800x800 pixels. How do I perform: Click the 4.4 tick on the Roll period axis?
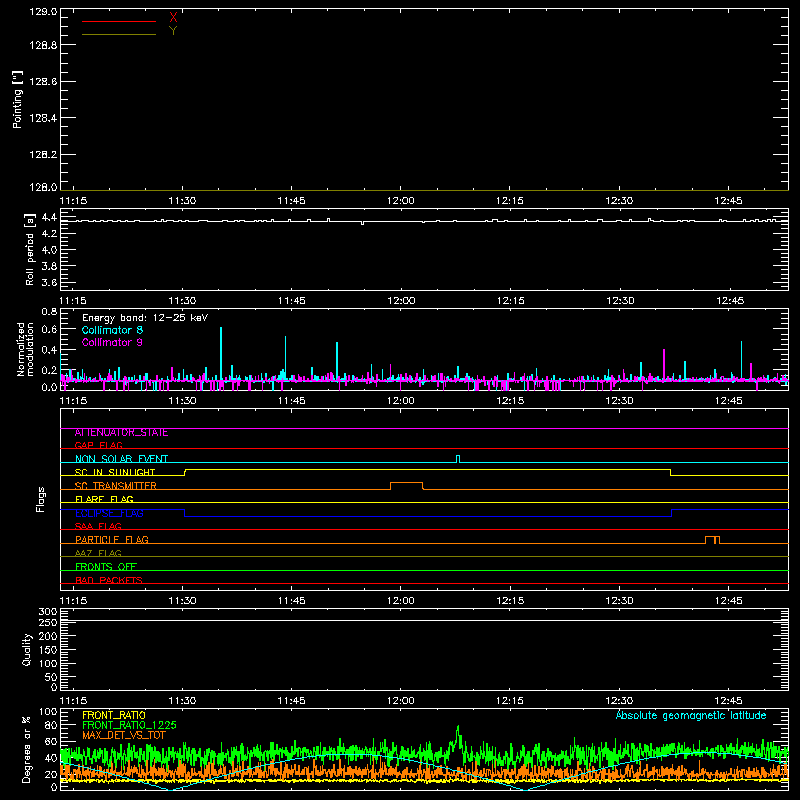tap(49, 218)
